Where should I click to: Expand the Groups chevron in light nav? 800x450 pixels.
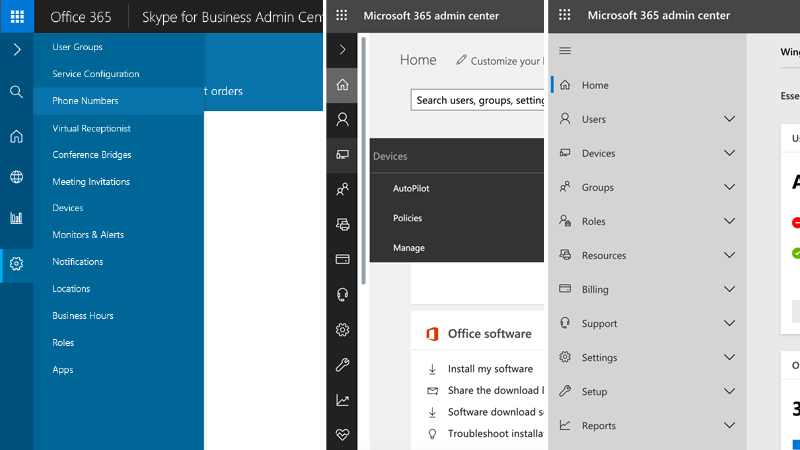coord(730,187)
